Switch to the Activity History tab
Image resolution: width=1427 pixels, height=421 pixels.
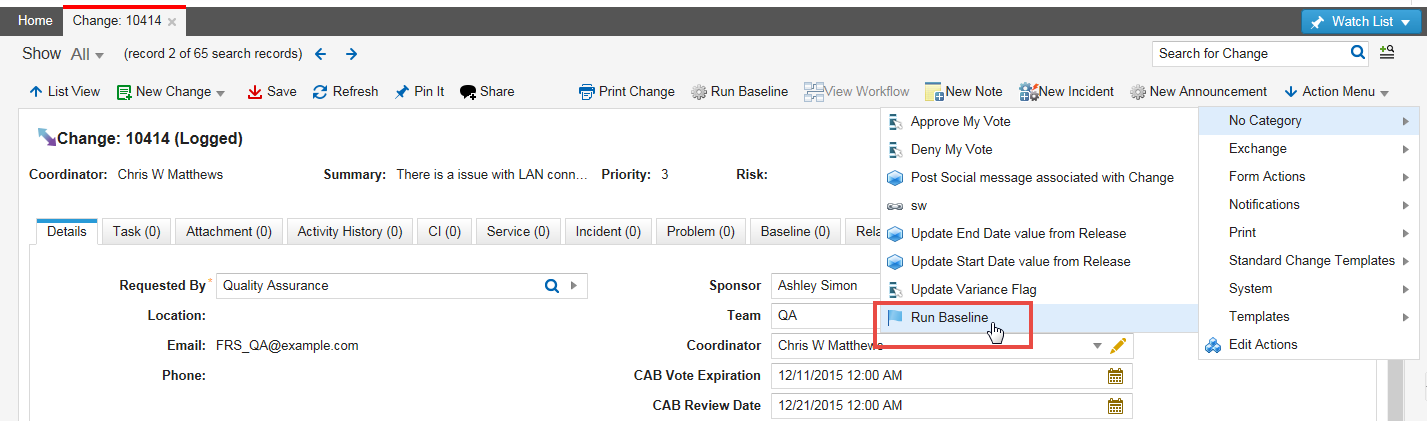[x=349, y=232]
